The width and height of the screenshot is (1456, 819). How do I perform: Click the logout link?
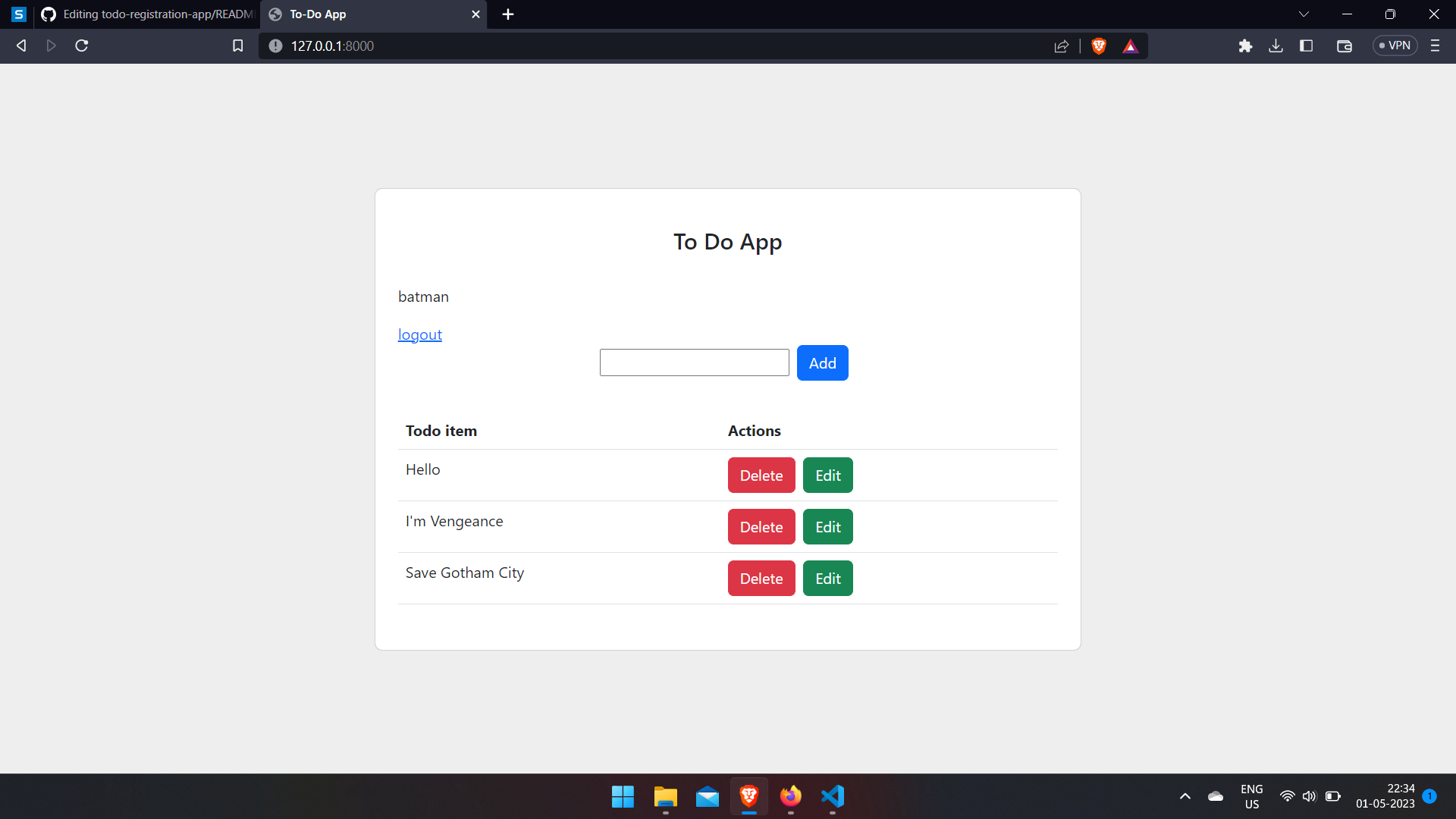(x=419, y=334)
